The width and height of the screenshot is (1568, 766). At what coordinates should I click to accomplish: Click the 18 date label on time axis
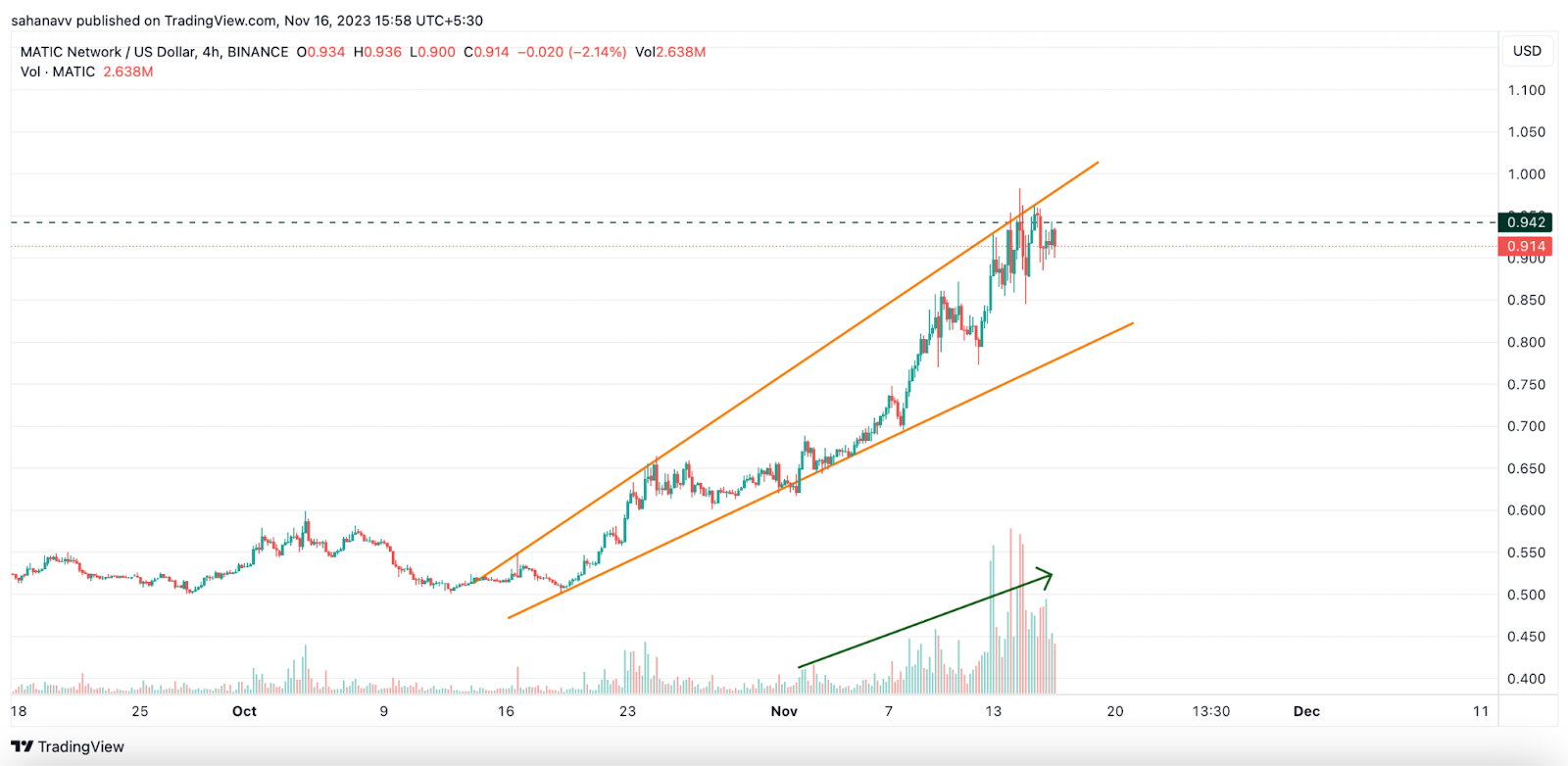(19, 711)
